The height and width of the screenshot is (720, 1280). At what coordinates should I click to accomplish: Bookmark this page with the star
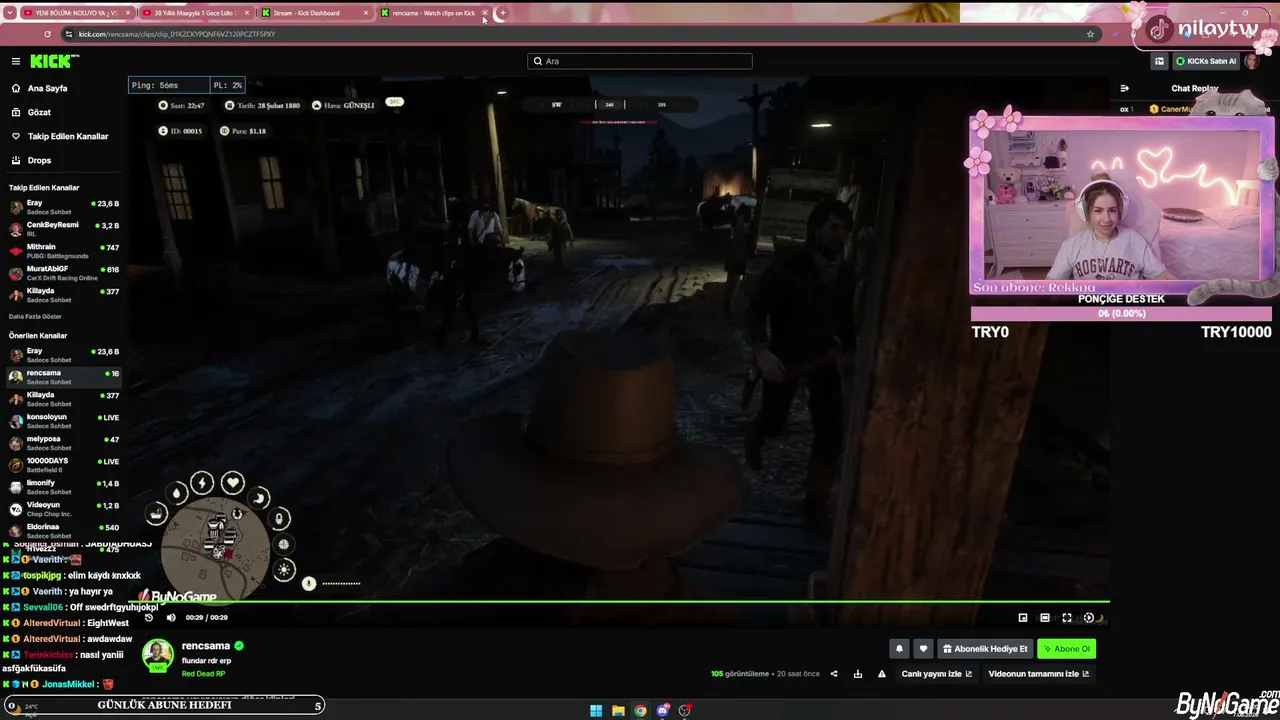1090,34
